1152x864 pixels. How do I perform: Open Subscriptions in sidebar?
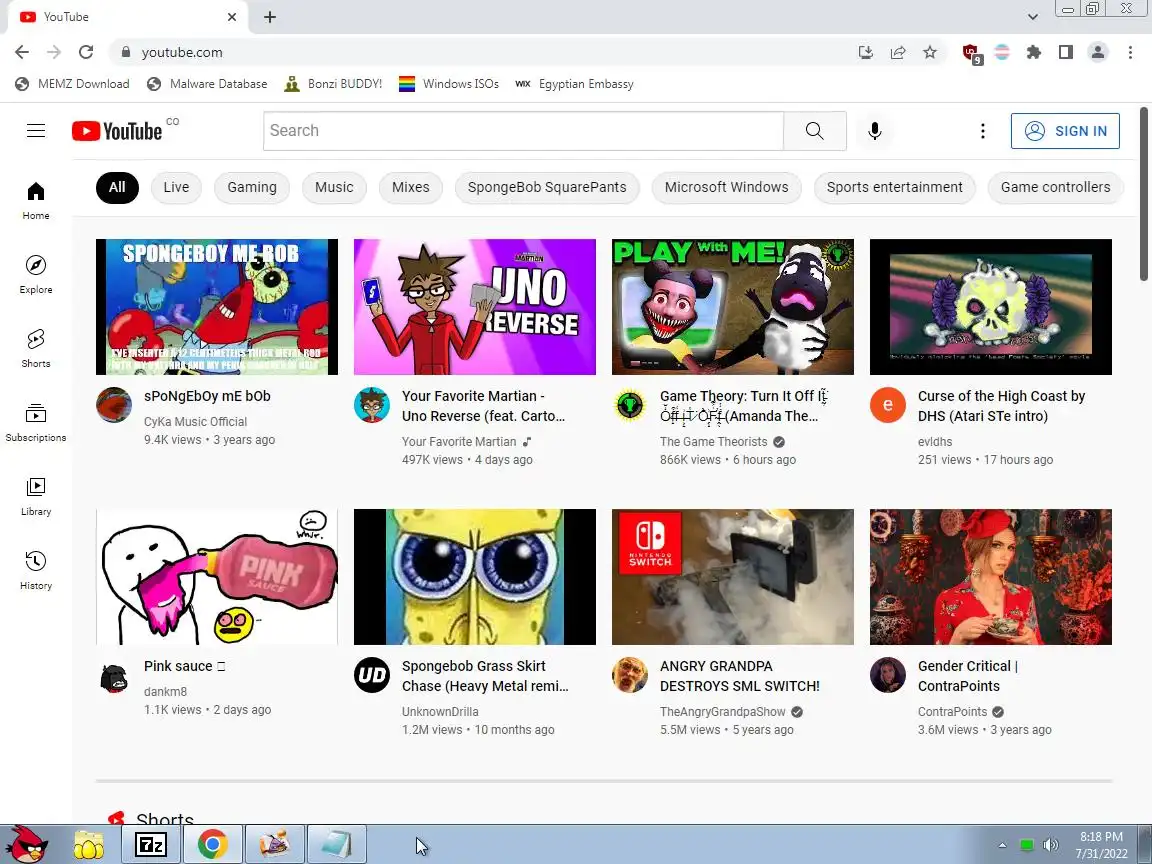[36, 422]
